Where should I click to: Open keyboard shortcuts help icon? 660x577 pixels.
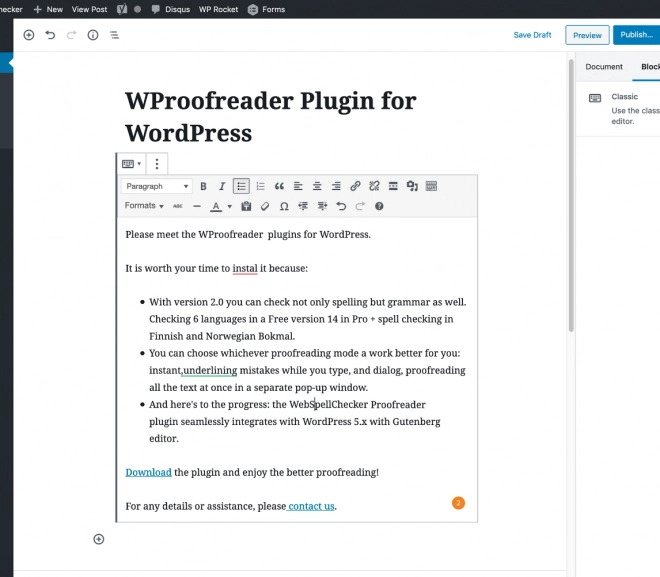pos(379,206)
